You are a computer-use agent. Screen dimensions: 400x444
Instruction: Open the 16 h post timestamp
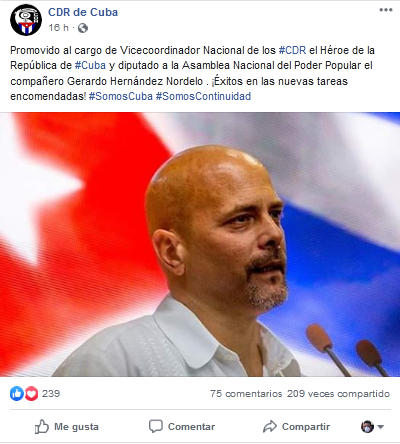[58, 28]
